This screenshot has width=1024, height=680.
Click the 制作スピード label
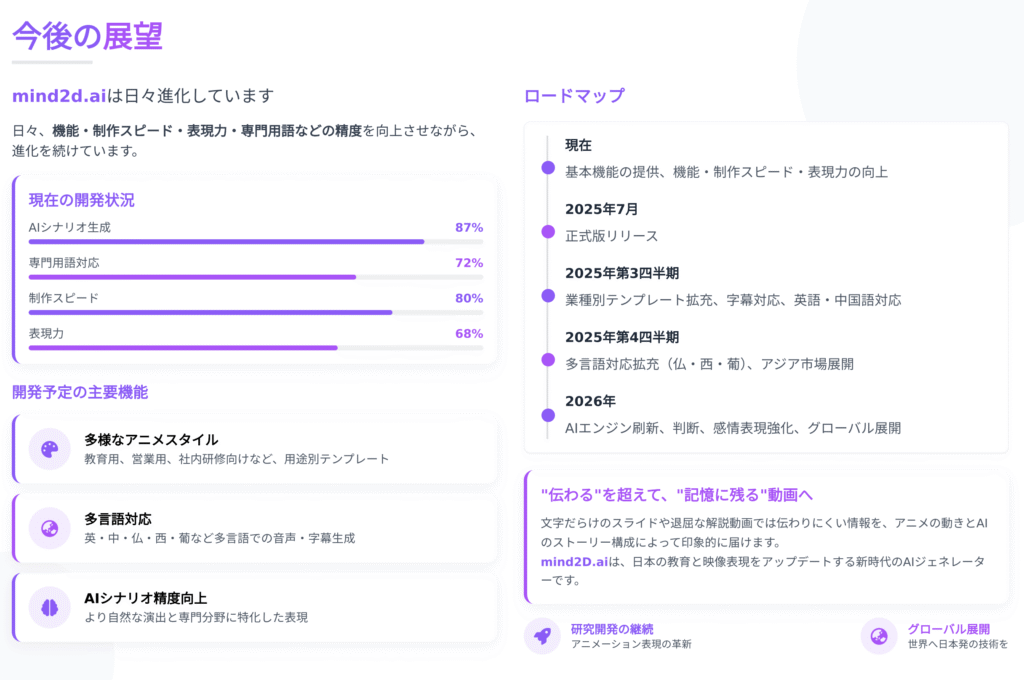pyautogui.click(x=63, y=298)
